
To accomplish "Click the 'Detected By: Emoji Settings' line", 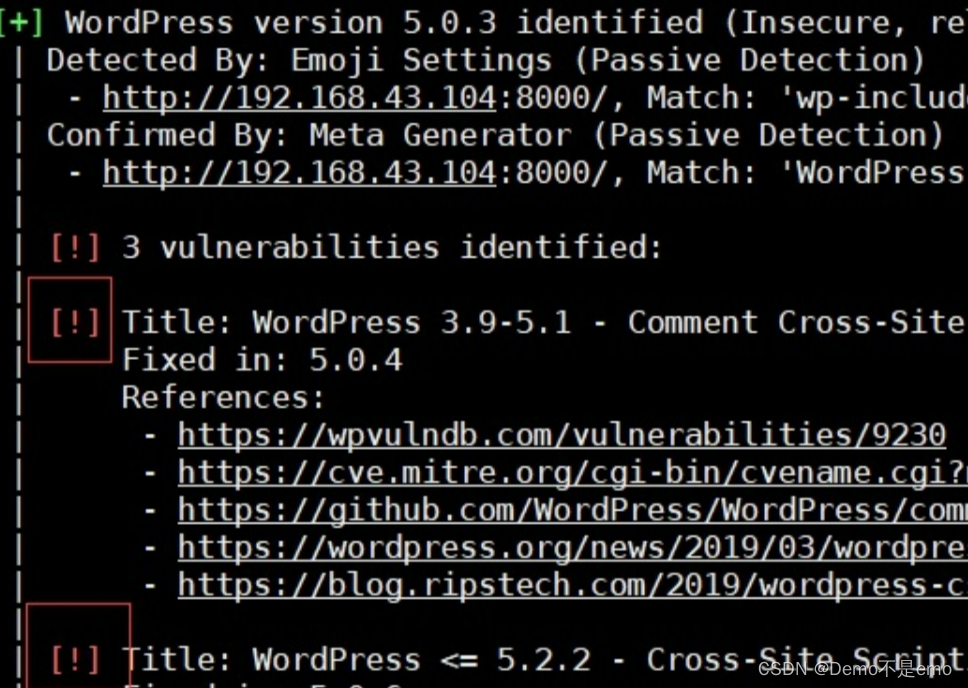I will tap(485, 60).
